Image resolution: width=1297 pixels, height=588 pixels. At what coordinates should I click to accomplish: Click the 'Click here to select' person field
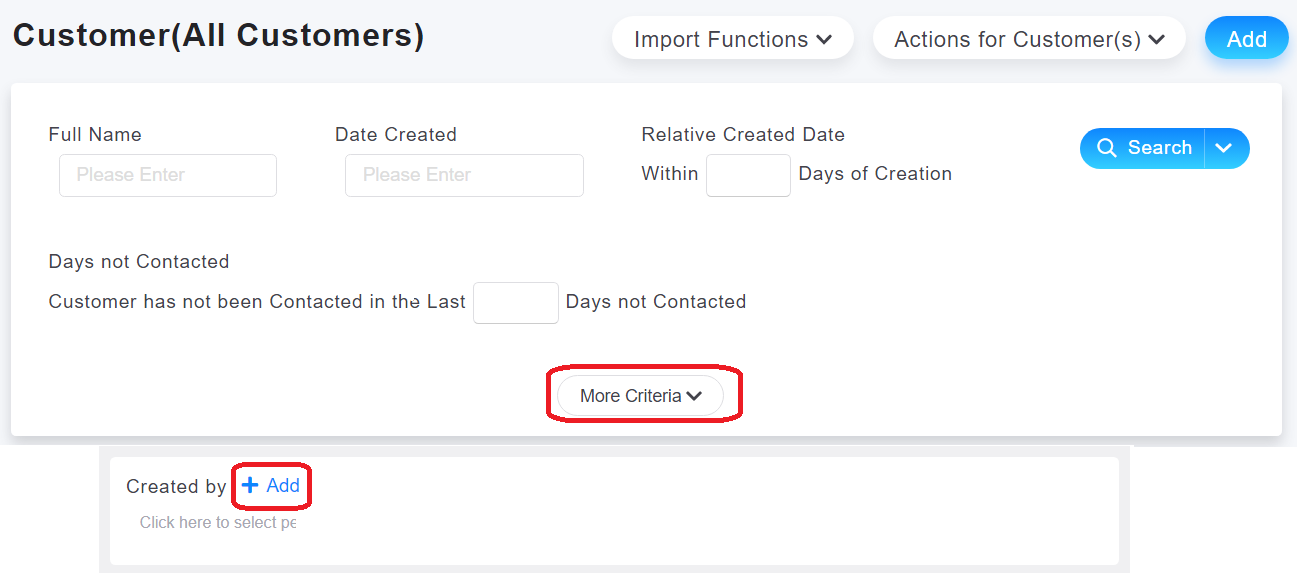(x=218, y=522)
